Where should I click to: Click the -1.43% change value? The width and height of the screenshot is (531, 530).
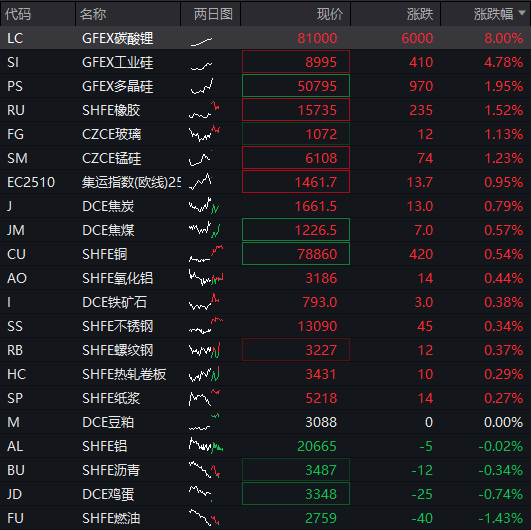[x=501, y=518]
